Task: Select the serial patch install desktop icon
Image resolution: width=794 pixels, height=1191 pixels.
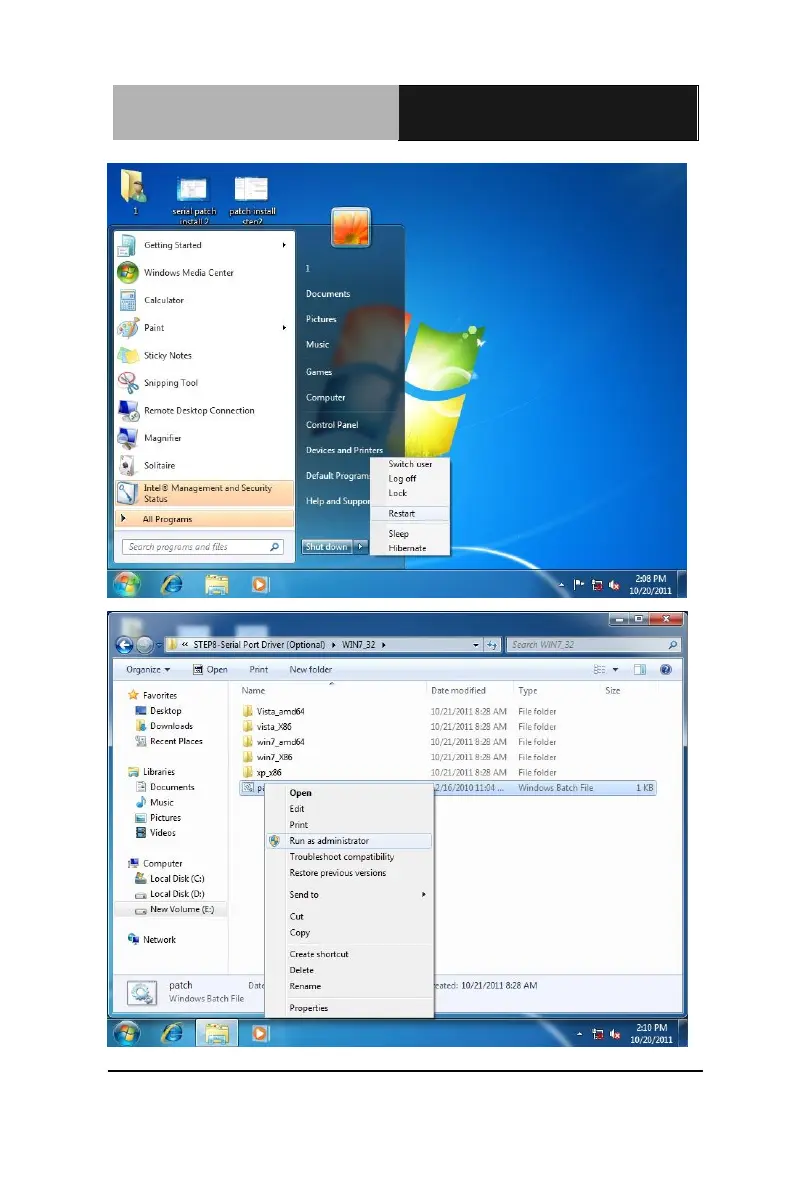Action: click(x=194, y=201)
